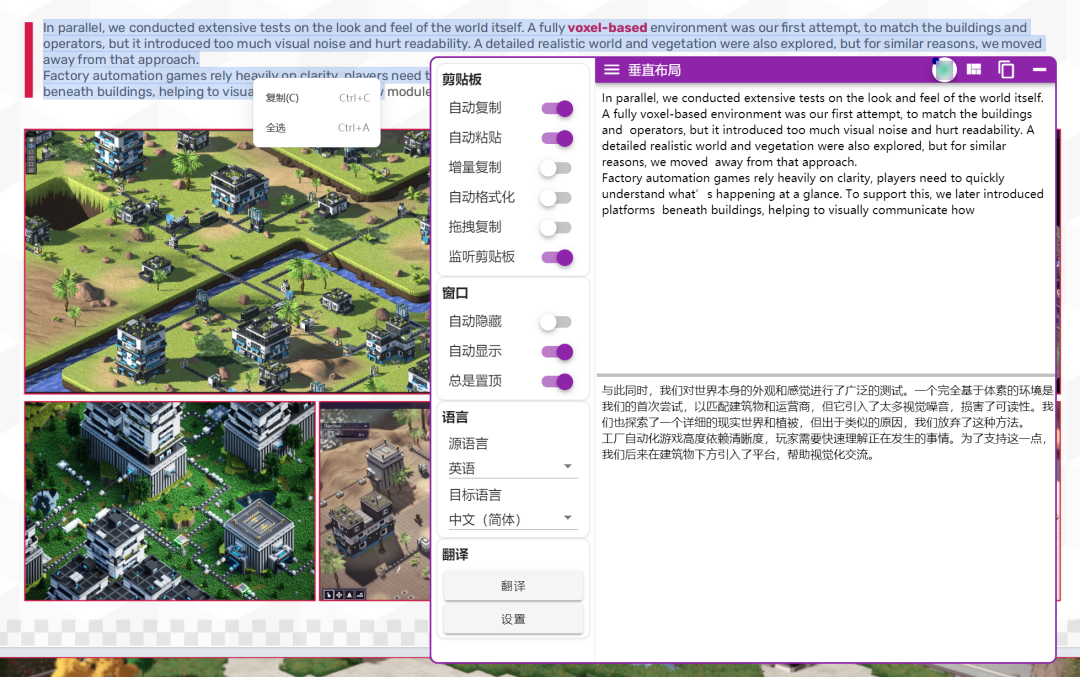This screenshot has width=1080, height=677.
Task: Turn off the 总是置顶 switch
Action: tap(557, 381)
